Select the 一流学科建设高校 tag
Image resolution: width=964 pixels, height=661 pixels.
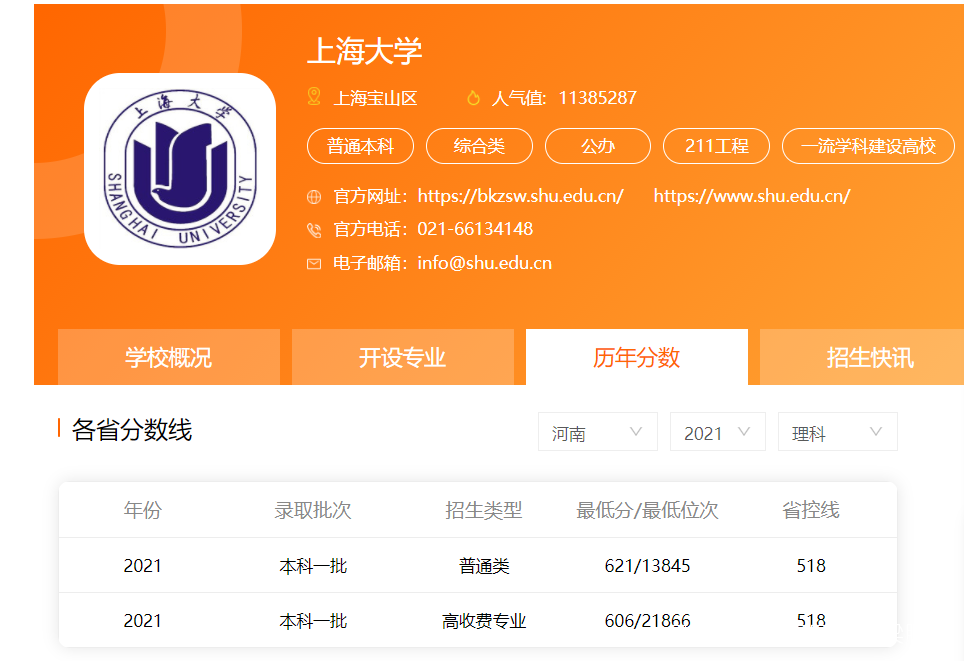tap(868, 146)
